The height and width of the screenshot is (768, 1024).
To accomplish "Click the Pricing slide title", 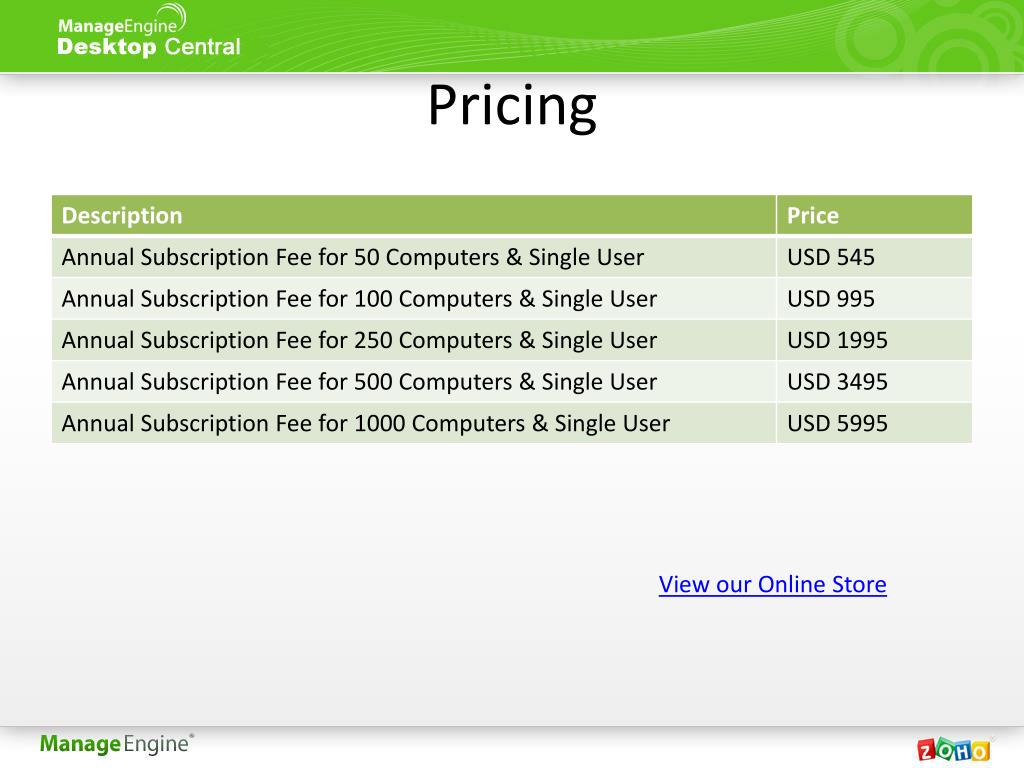I will click(x=512, y=106).
